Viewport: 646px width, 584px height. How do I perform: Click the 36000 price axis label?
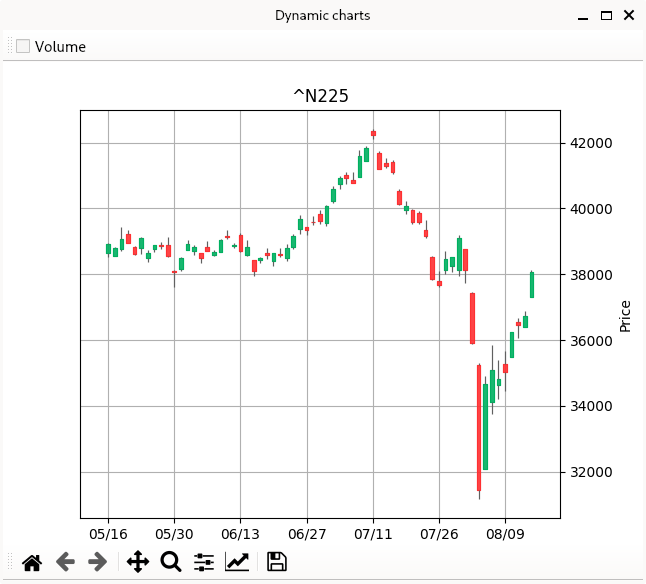(x=591, y=341)
